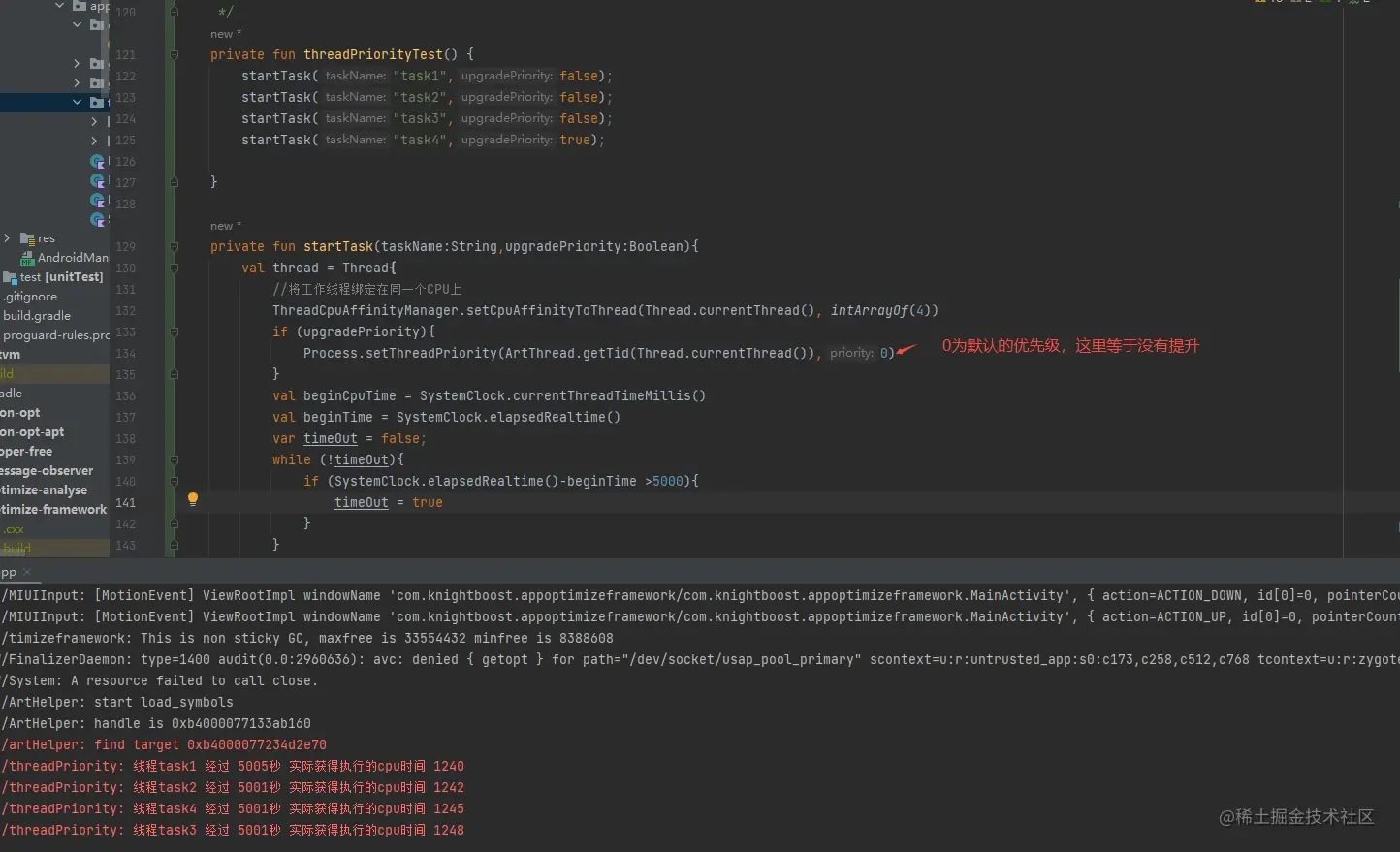Click the 5000 literal on line 140
Viewport: 1400px width, 852px height.
point(668,482)
